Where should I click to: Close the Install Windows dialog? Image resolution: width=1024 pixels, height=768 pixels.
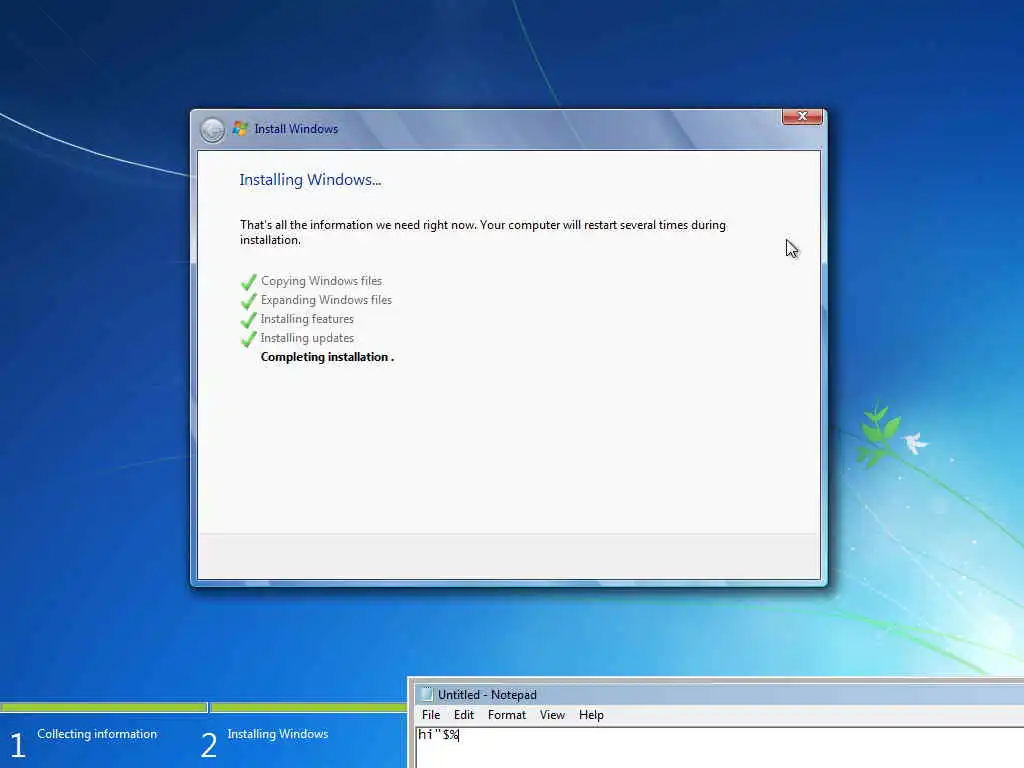[x=802, y=116]
